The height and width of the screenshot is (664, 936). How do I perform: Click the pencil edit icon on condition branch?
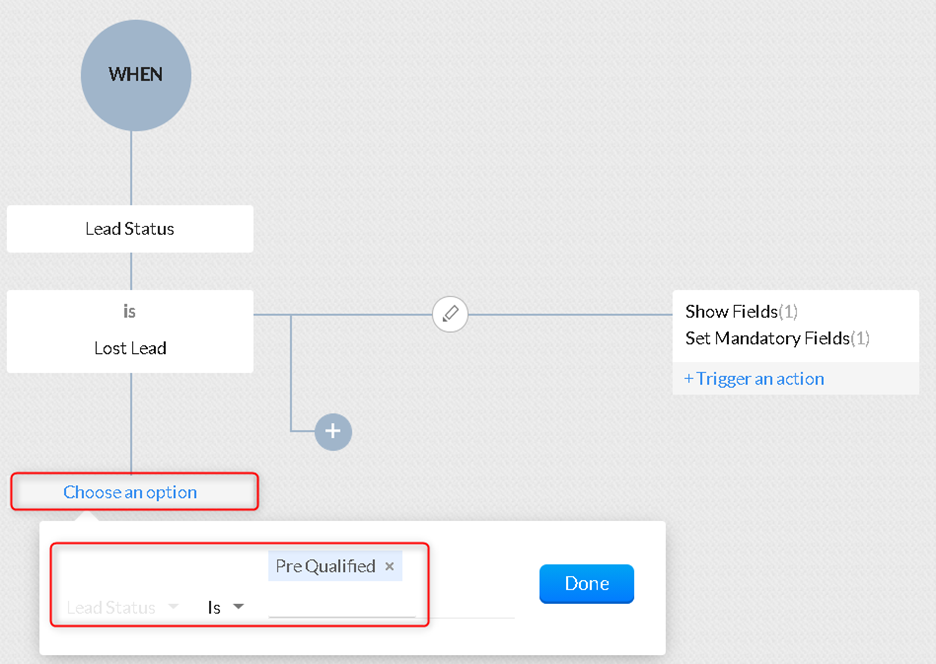(449, 314)
